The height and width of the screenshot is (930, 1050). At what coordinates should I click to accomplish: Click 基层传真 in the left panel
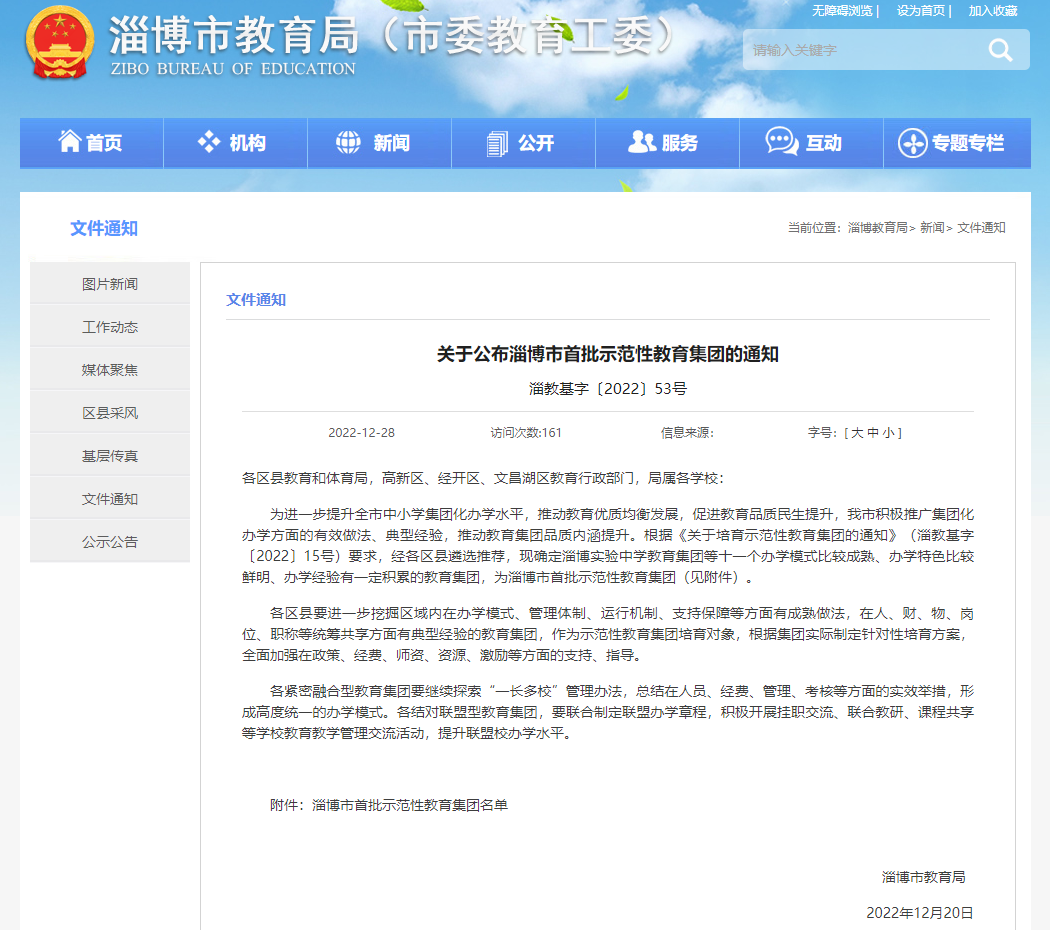109,455
